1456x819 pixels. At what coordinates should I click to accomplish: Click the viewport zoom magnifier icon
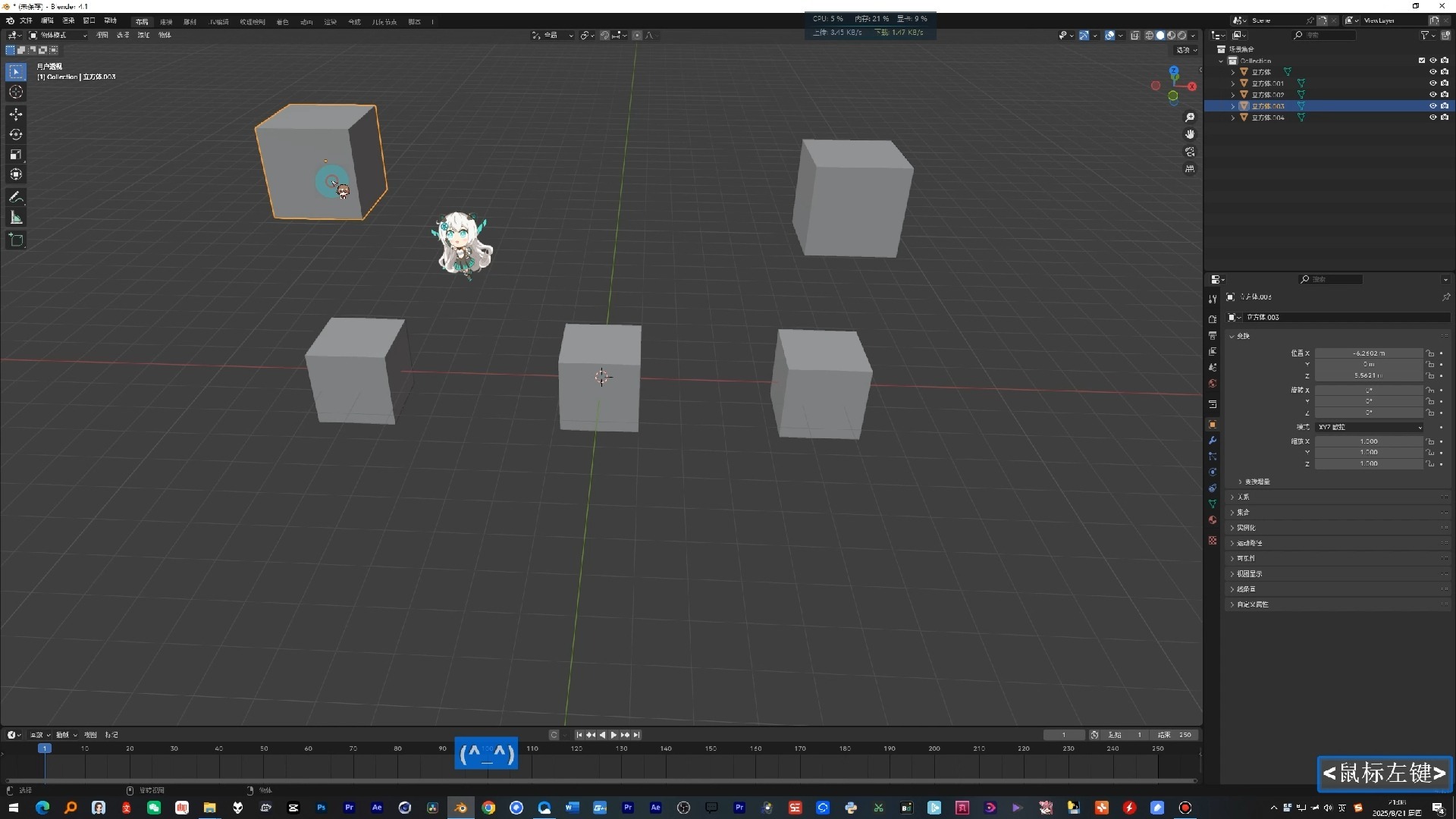click(x=1190, y=118)
